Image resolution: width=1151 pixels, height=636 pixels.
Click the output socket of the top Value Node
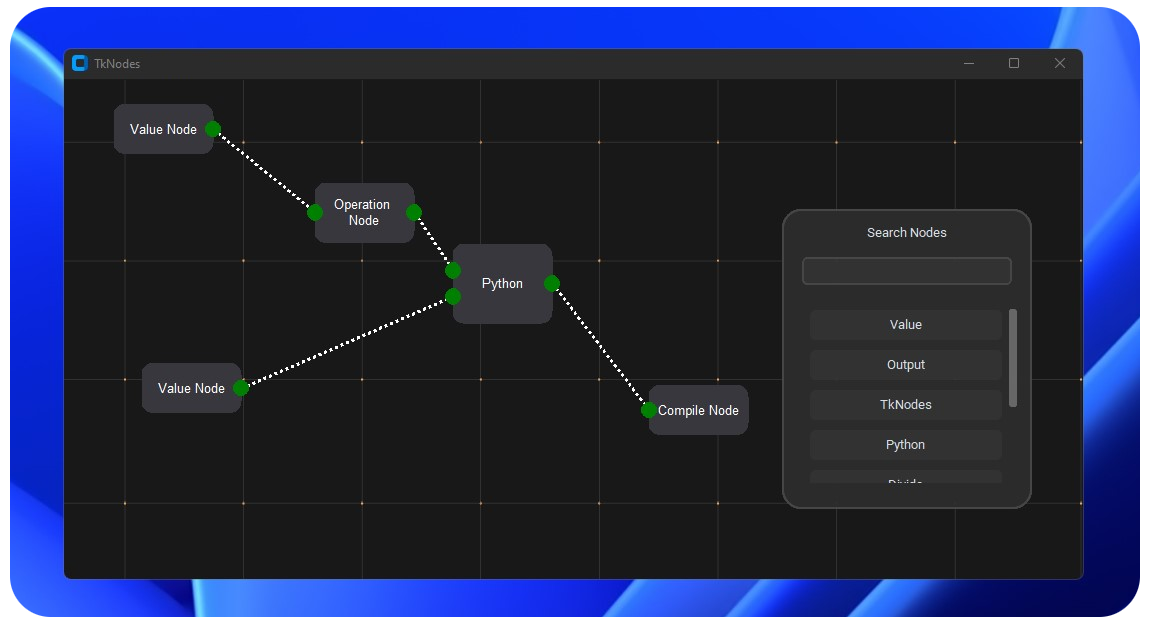pos(212,128)
